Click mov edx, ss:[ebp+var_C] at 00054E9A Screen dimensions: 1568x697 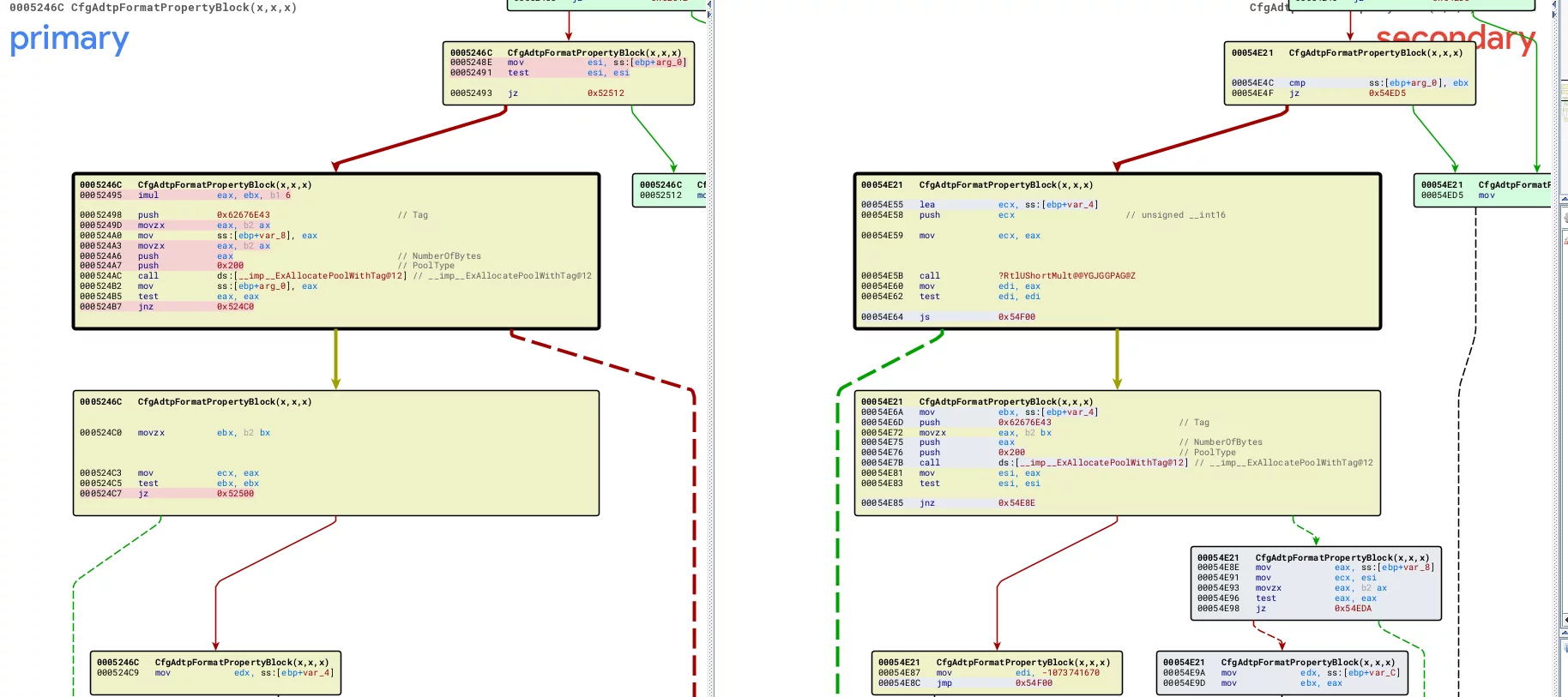1282,673
